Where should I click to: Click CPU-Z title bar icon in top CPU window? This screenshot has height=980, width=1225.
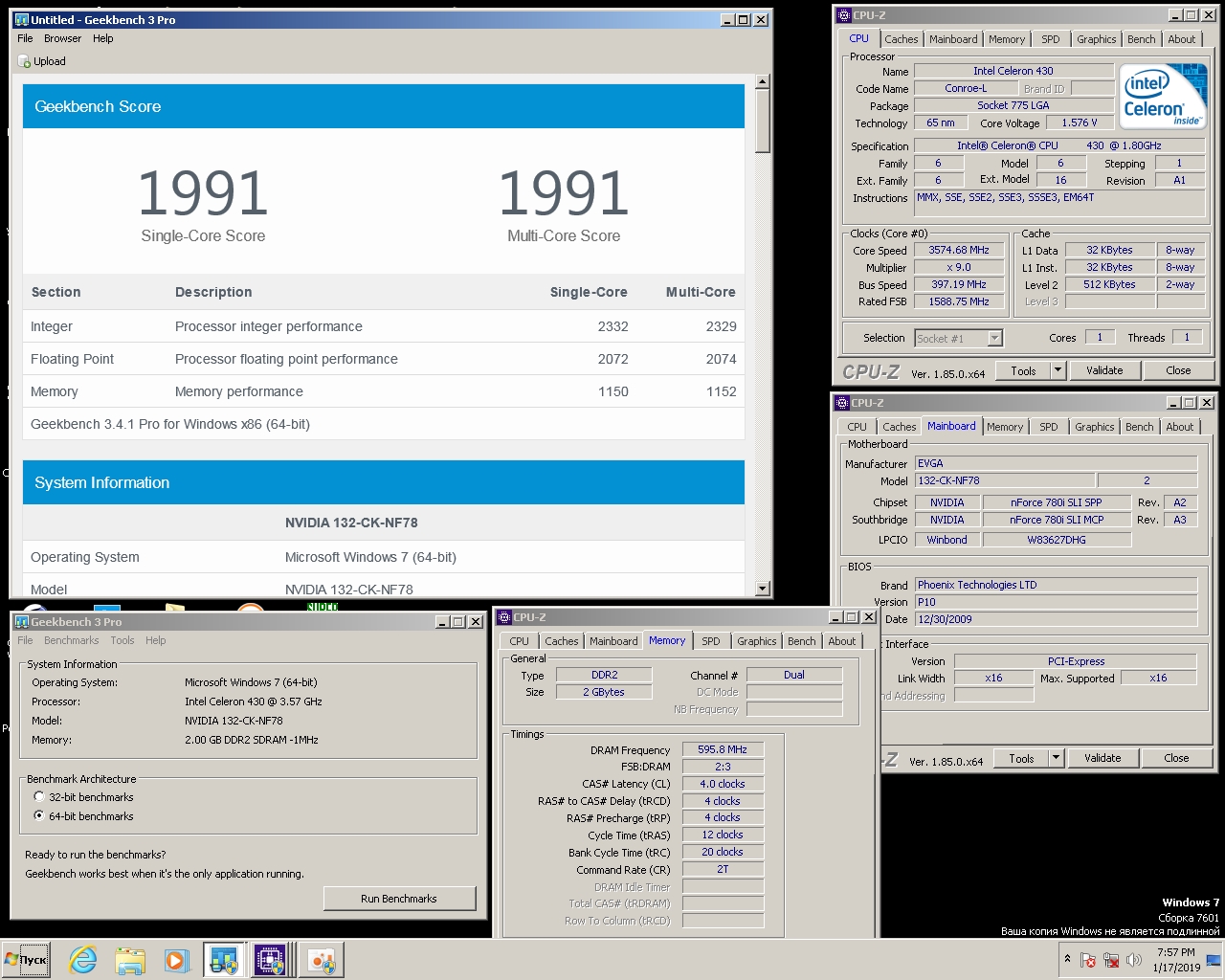(x=843, y=15)
